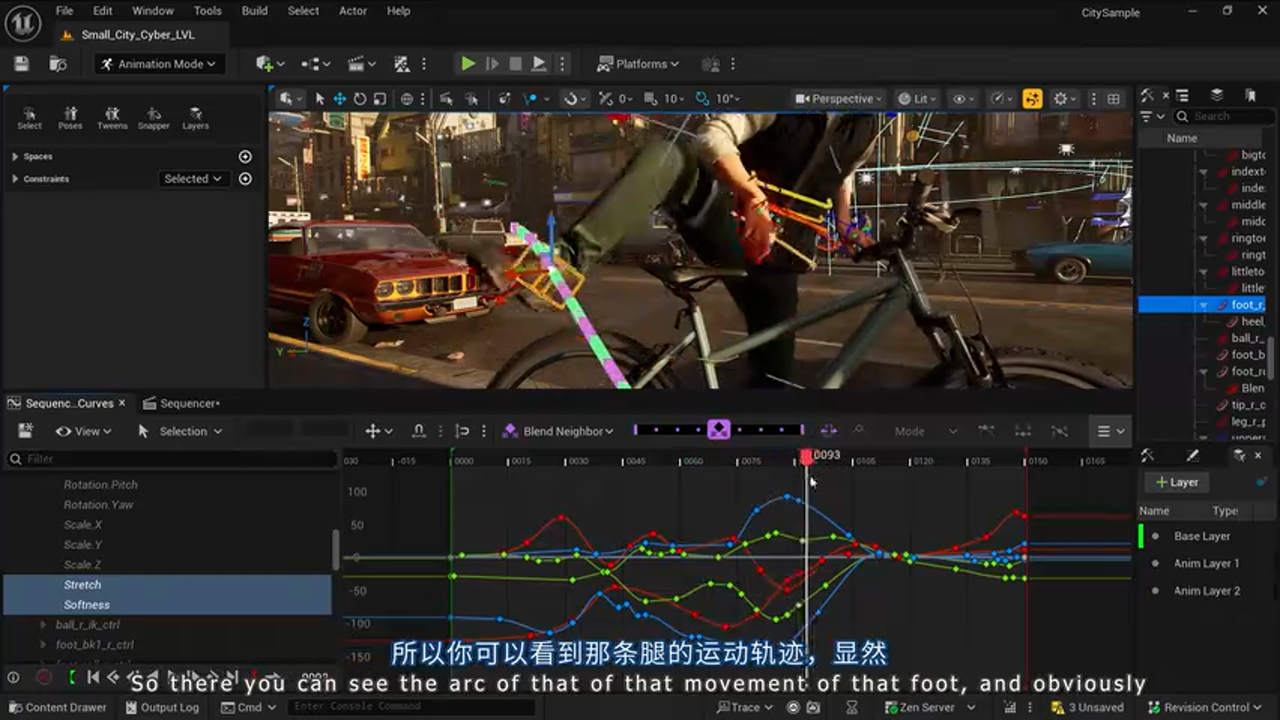Toggle the orange surface snapping button
Viewport: 1280px width, 720px height.
[x=1034, y=98]
